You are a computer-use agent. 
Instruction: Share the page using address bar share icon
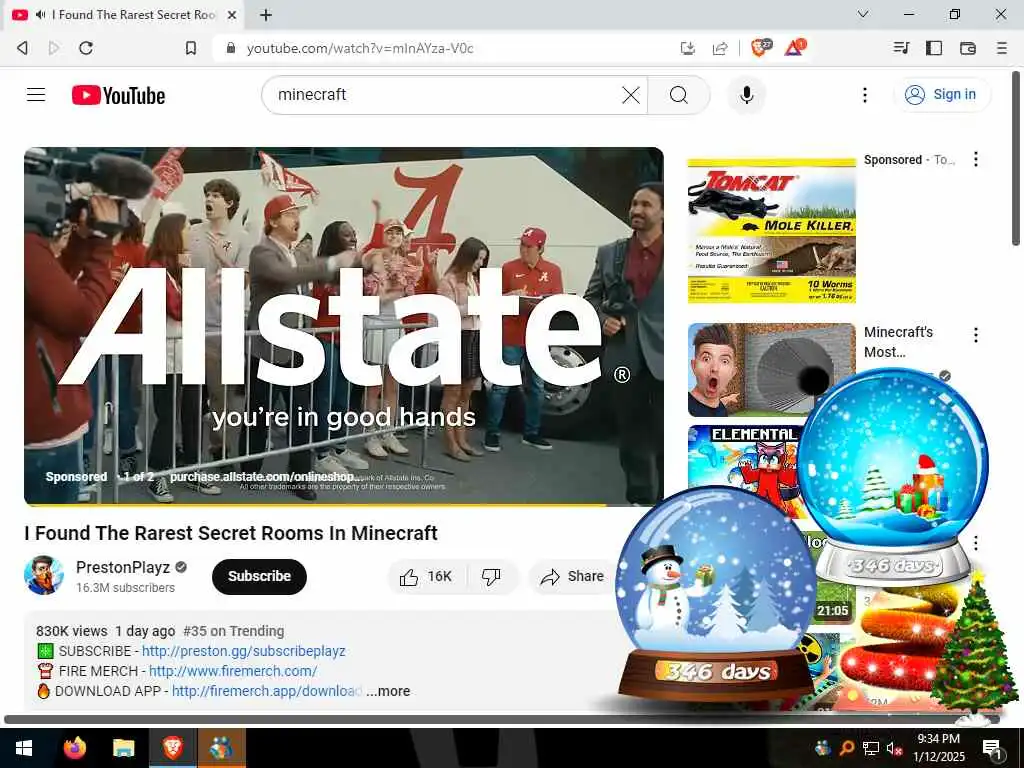point(720,48)
